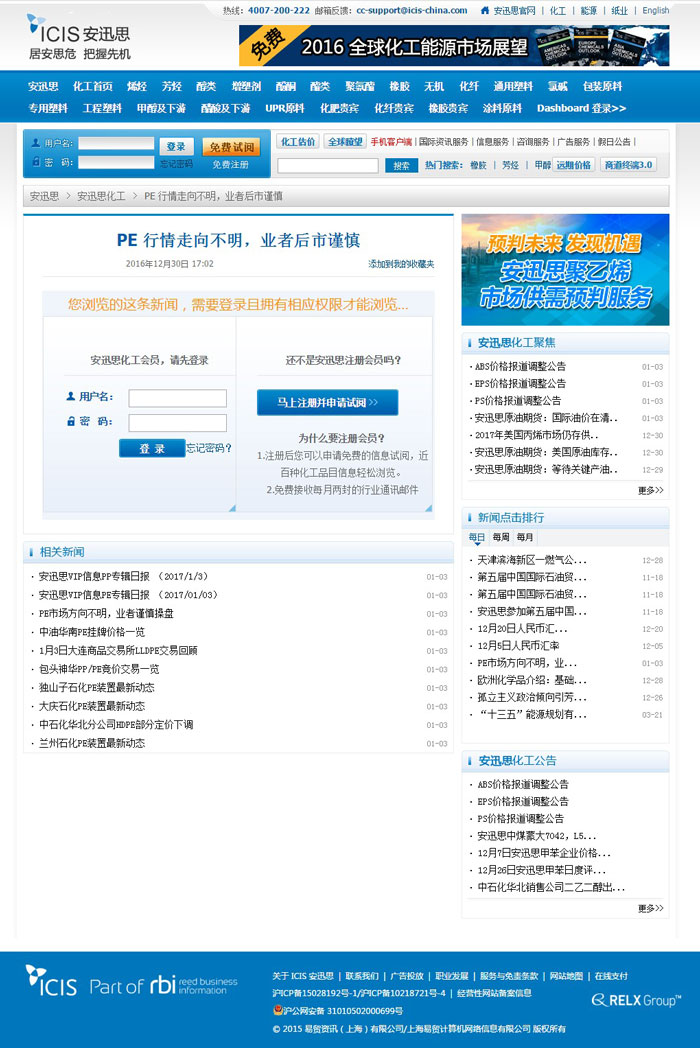Open 兰州石化PE装置最新动态 news item

92,743
